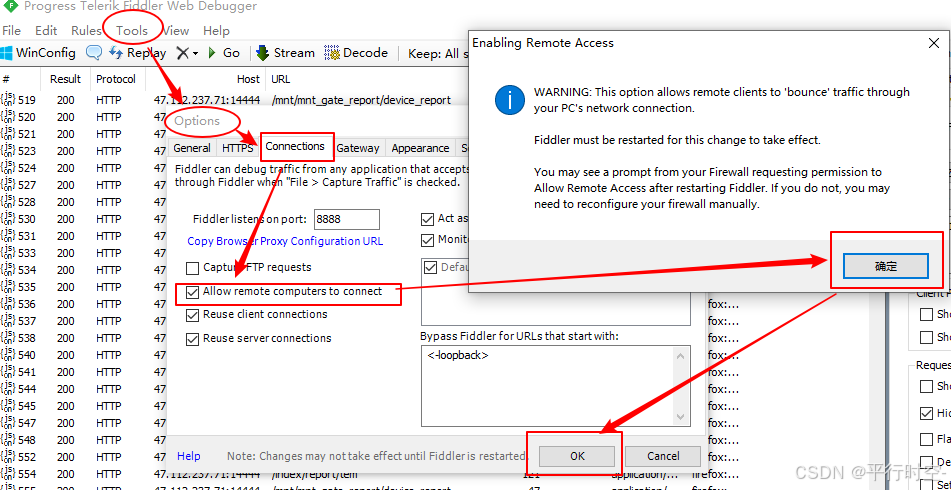Click the Replay arrows icon

(x=116, y=53)
